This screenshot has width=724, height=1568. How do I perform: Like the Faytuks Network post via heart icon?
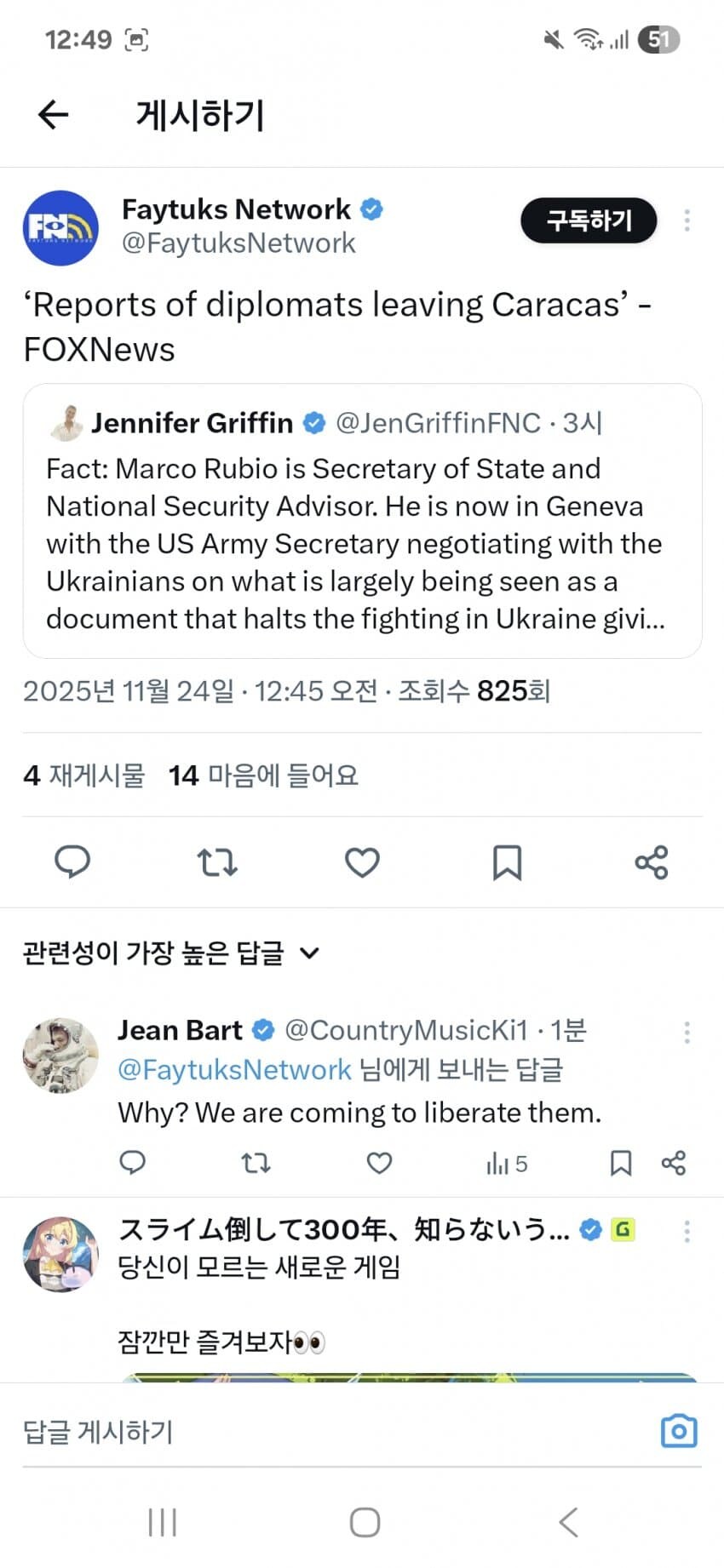point(362,862)
